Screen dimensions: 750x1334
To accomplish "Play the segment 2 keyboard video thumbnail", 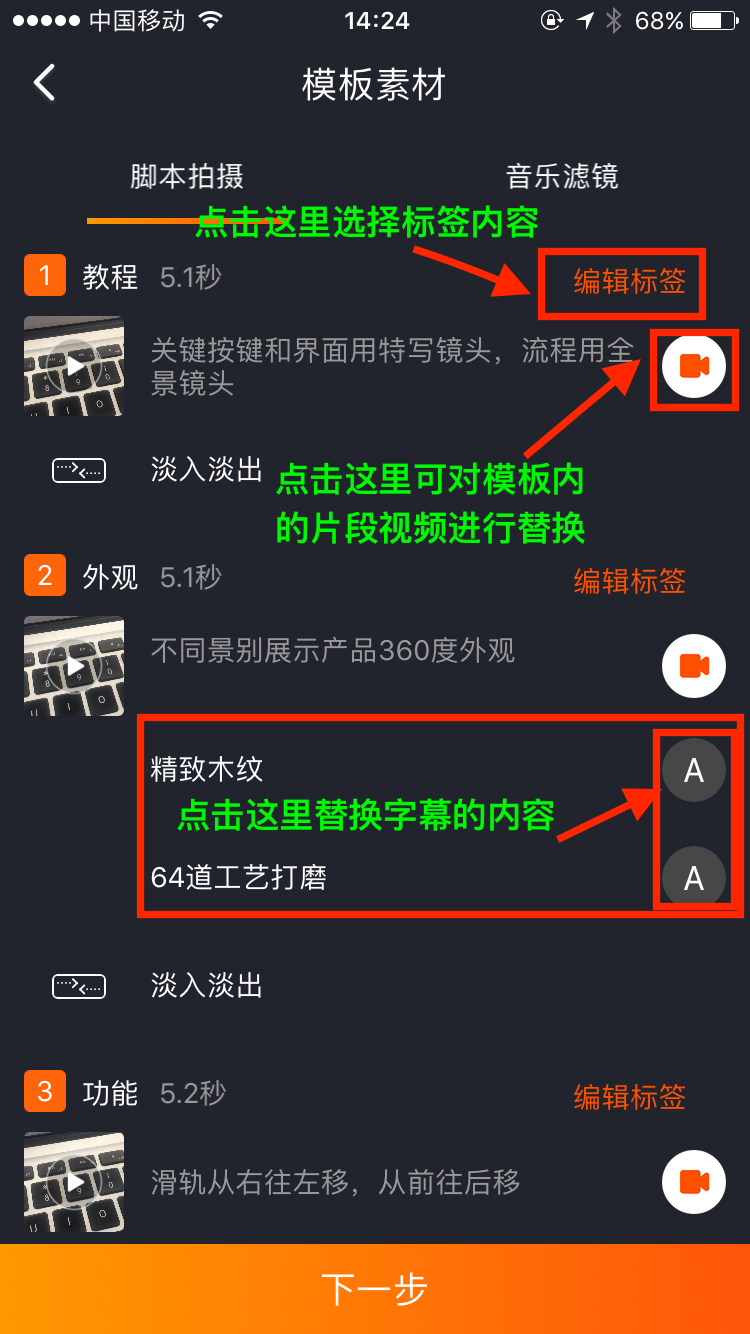I will tap(74, 666).
